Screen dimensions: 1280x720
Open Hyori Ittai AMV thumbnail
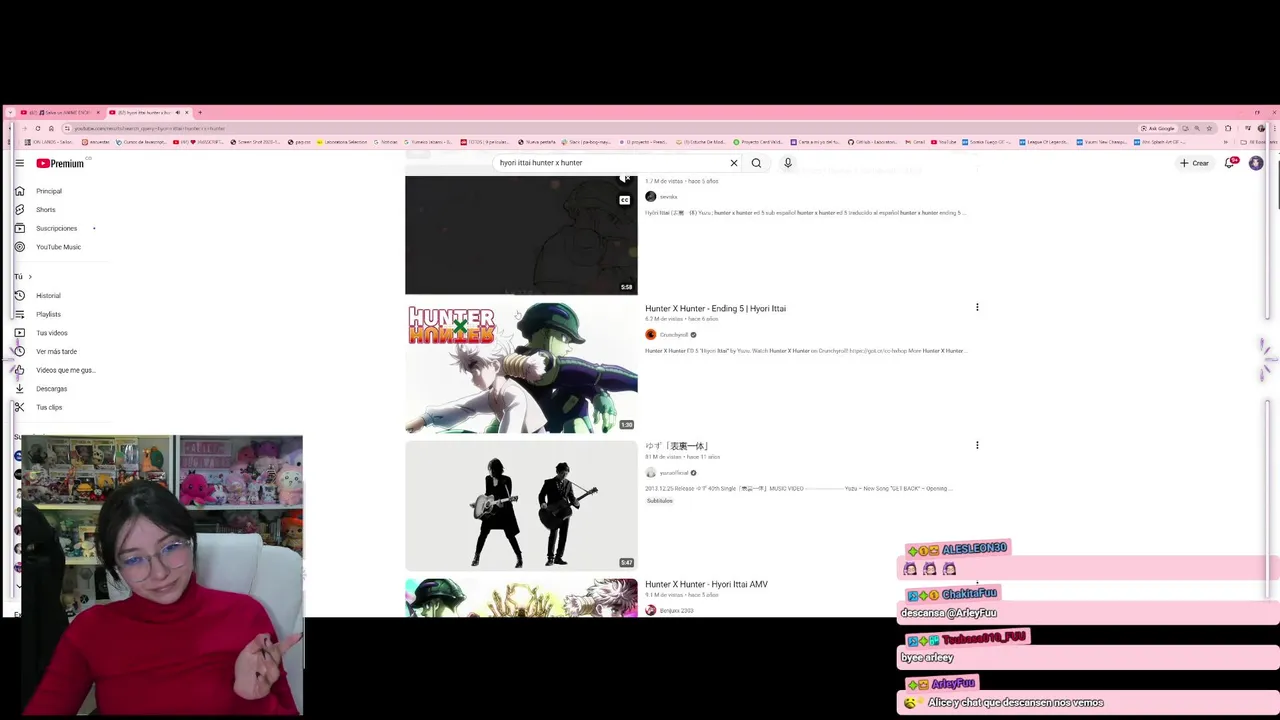(521, 598)
